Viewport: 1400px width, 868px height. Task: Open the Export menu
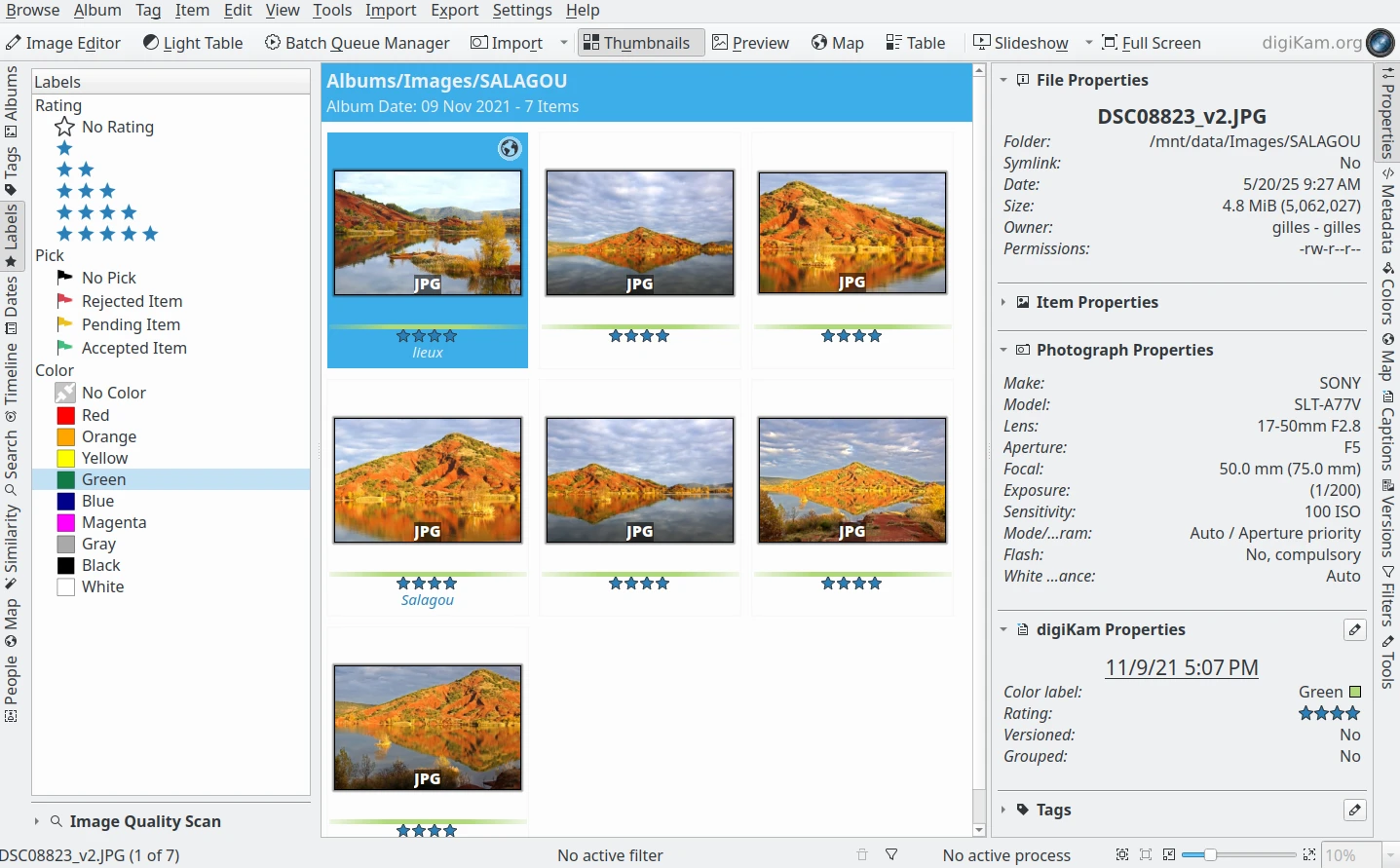pos(454,10)
